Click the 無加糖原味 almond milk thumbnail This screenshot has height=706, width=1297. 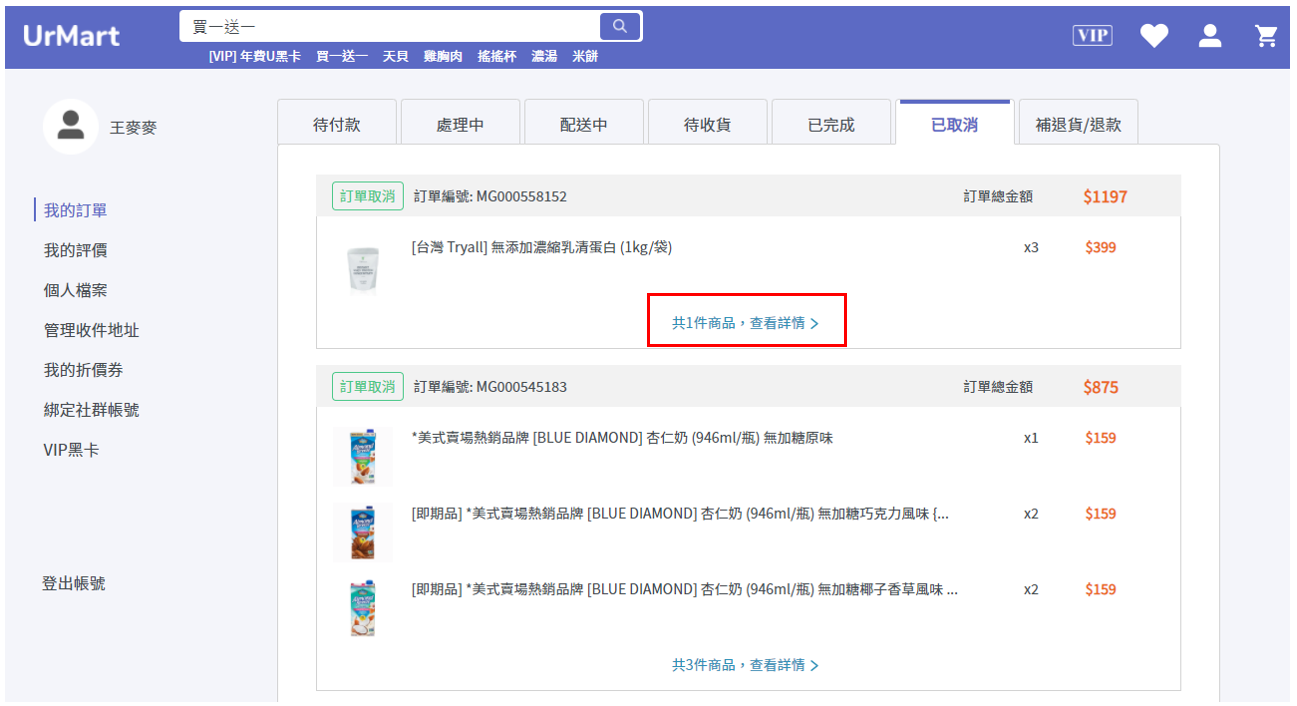click(x=363, y=457)
